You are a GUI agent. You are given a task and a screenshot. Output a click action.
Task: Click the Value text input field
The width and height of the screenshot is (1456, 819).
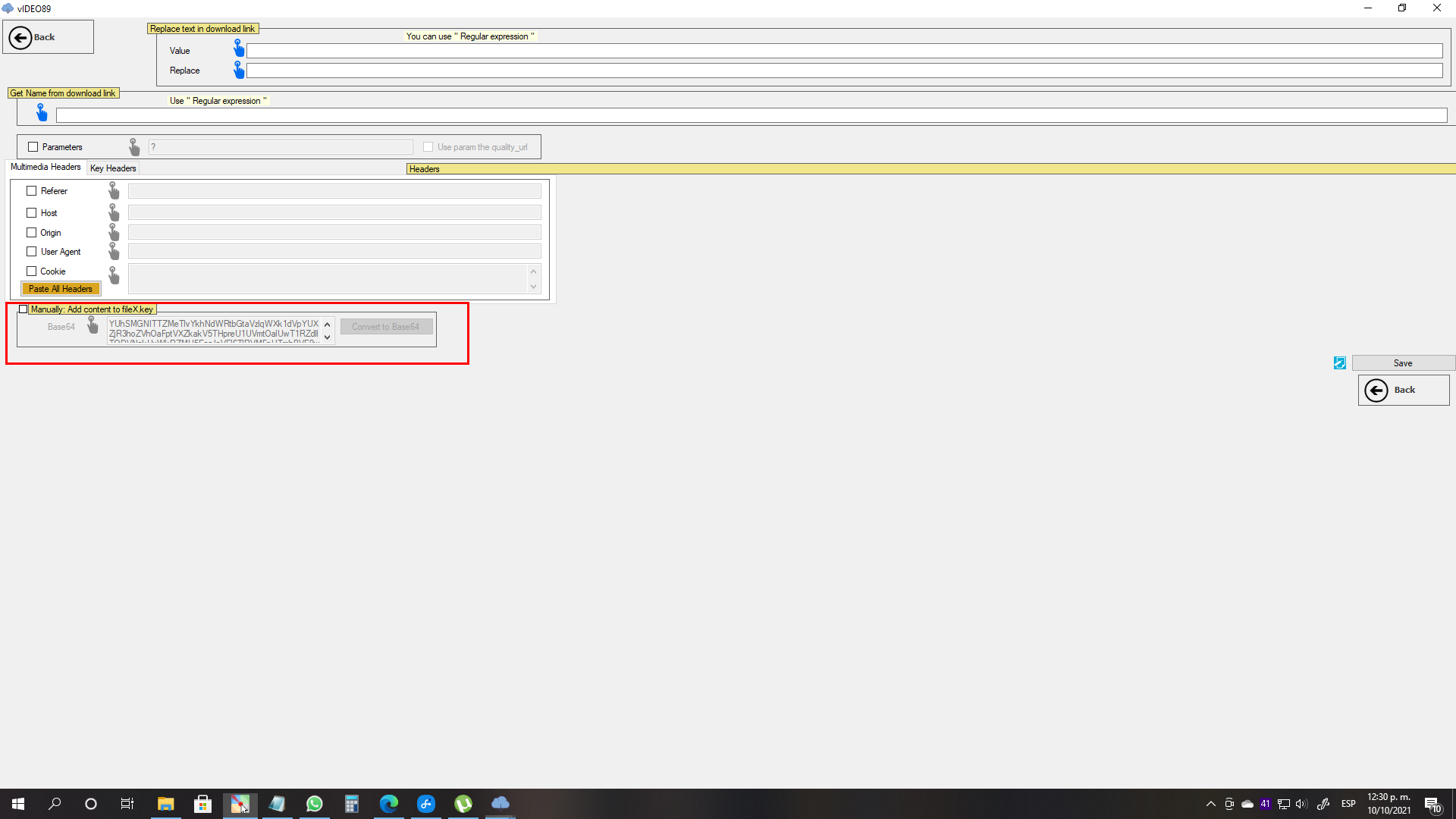843,51
